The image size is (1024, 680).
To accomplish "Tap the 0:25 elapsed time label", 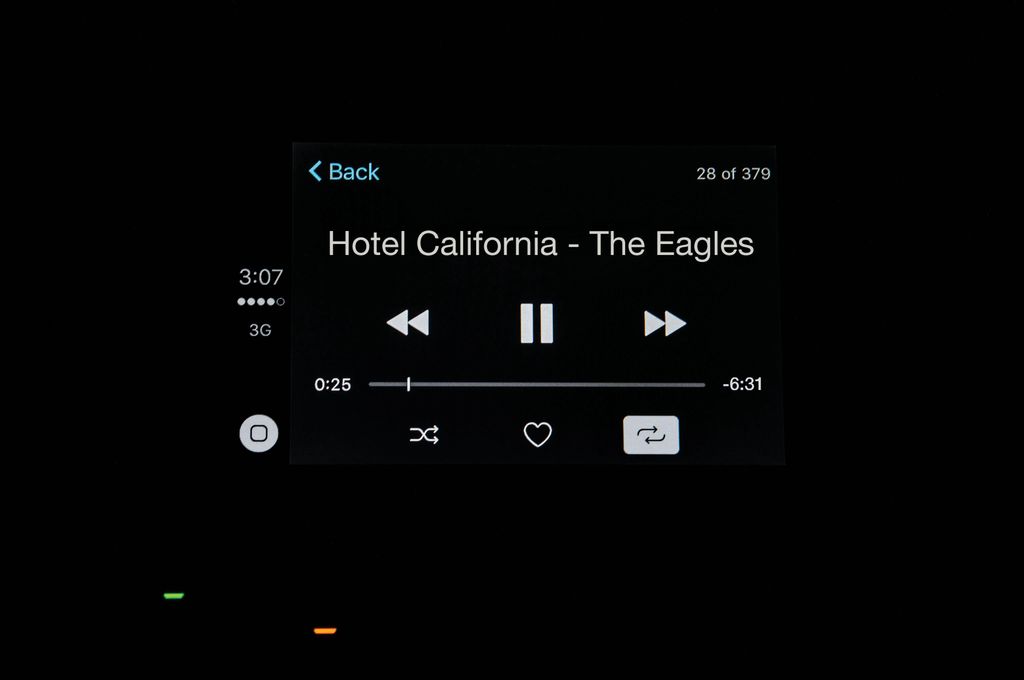I will point(332,384).
